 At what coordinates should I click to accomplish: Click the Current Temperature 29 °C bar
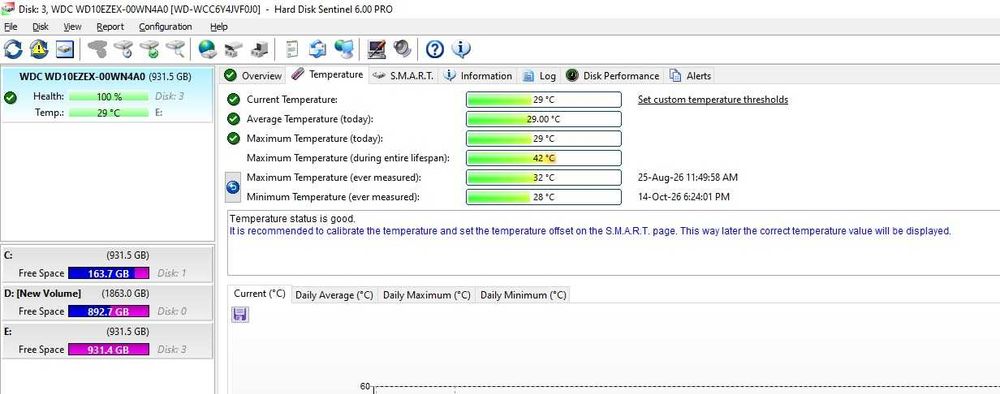pos(544,99)
